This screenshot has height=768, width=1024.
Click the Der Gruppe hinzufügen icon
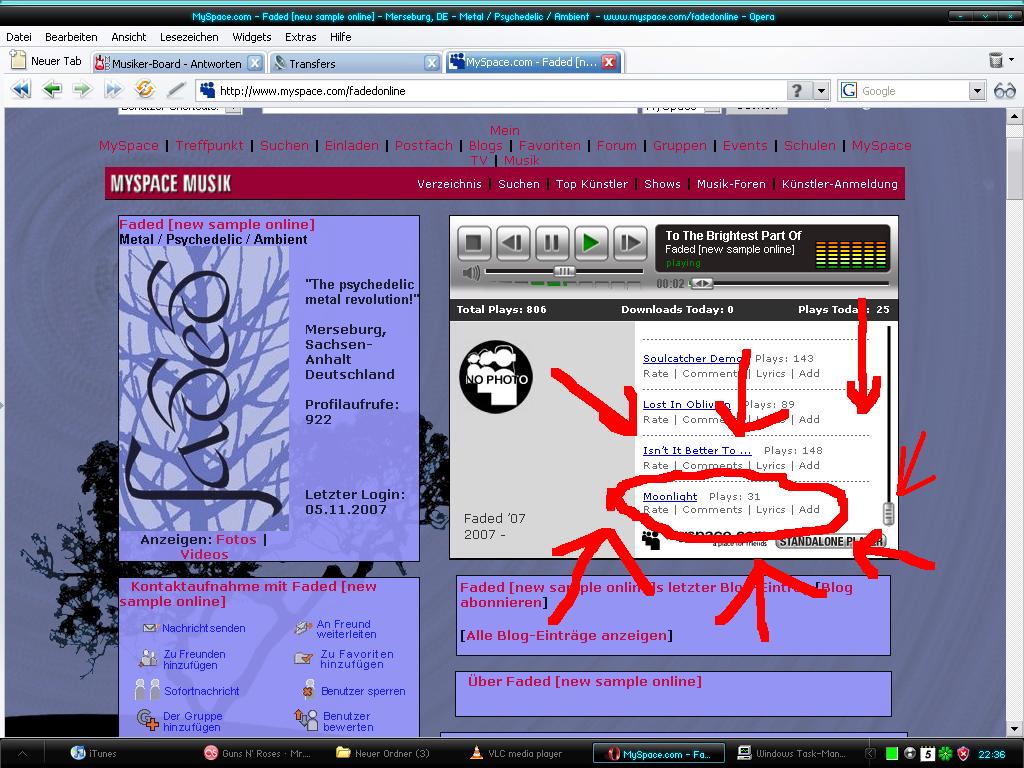[148, 720]
